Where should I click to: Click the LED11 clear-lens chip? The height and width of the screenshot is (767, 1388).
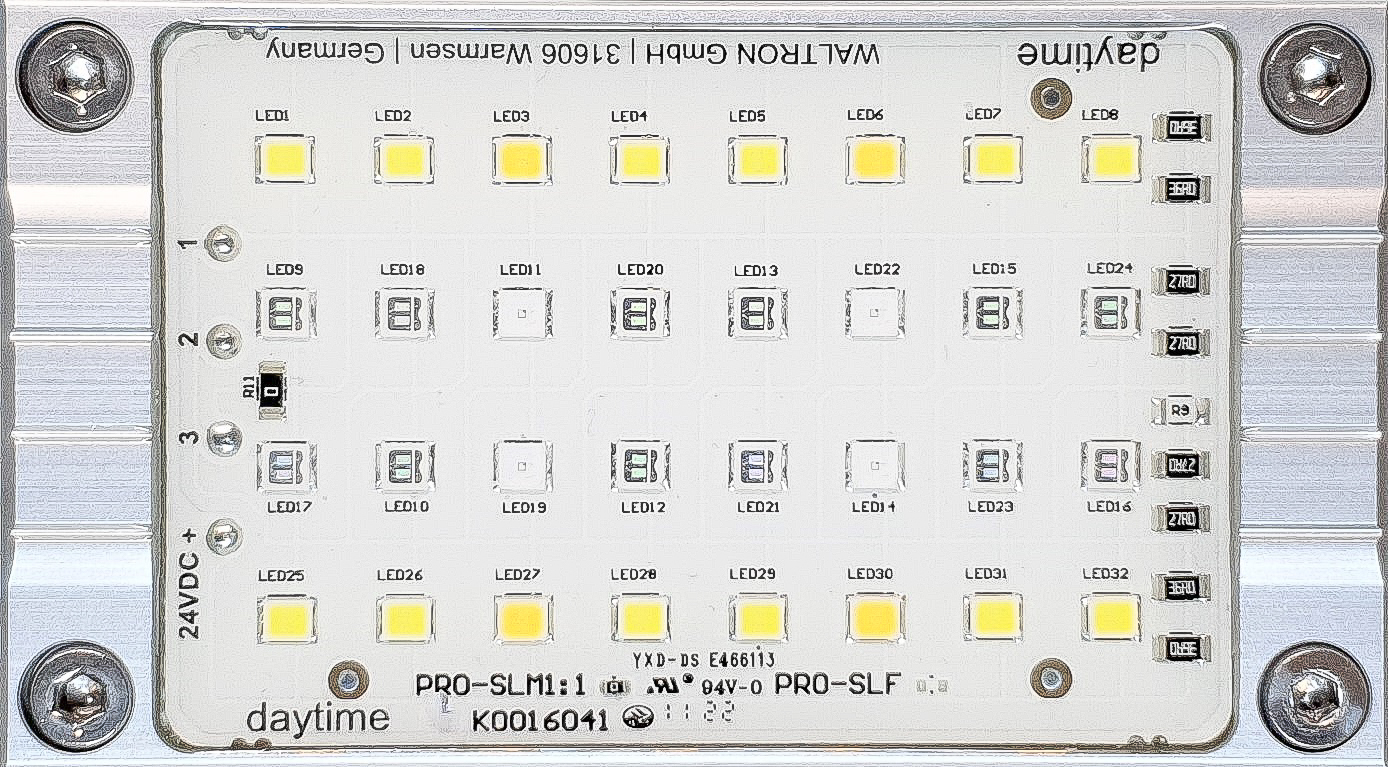(522, 313)
